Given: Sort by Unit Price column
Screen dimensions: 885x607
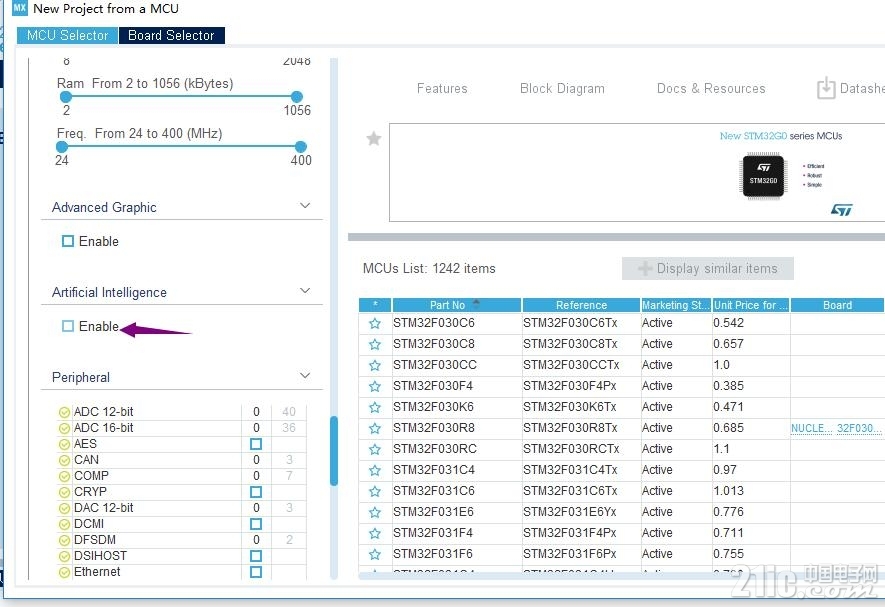Looking at the screenshot, I should coord(751,305).
